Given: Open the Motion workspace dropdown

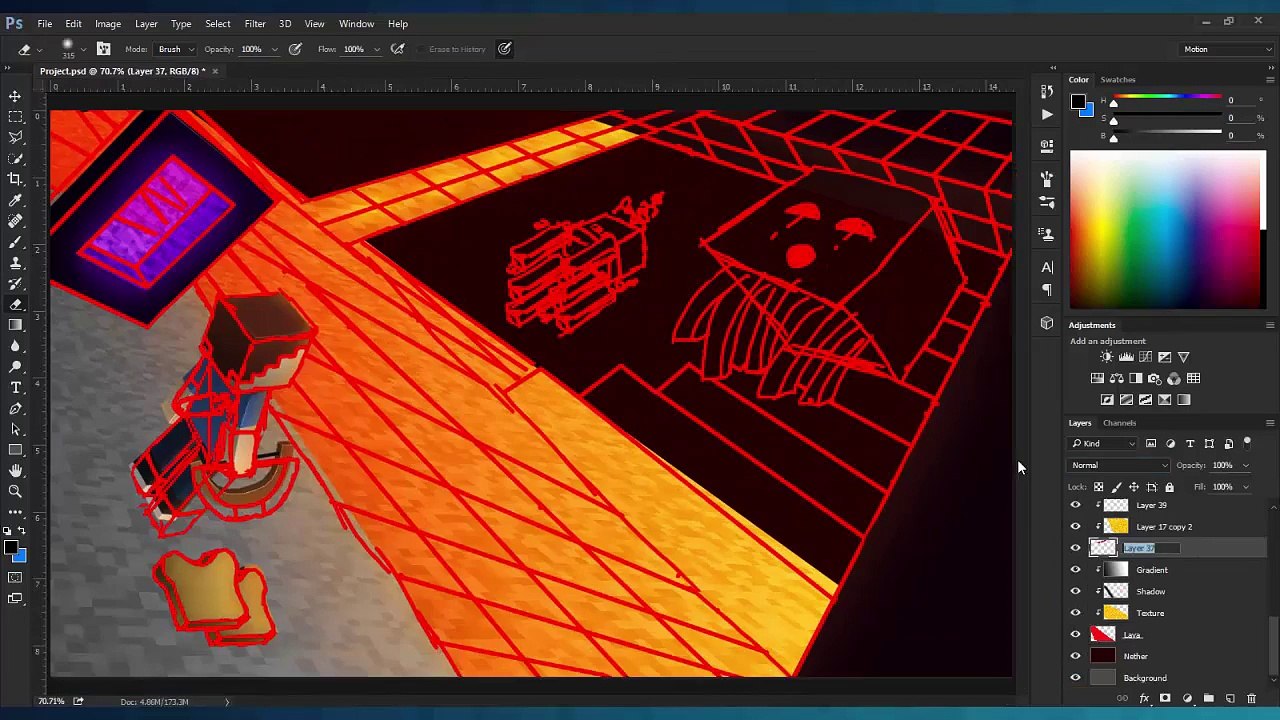Looking at the screenshot, I should (x=1226, y=49).
